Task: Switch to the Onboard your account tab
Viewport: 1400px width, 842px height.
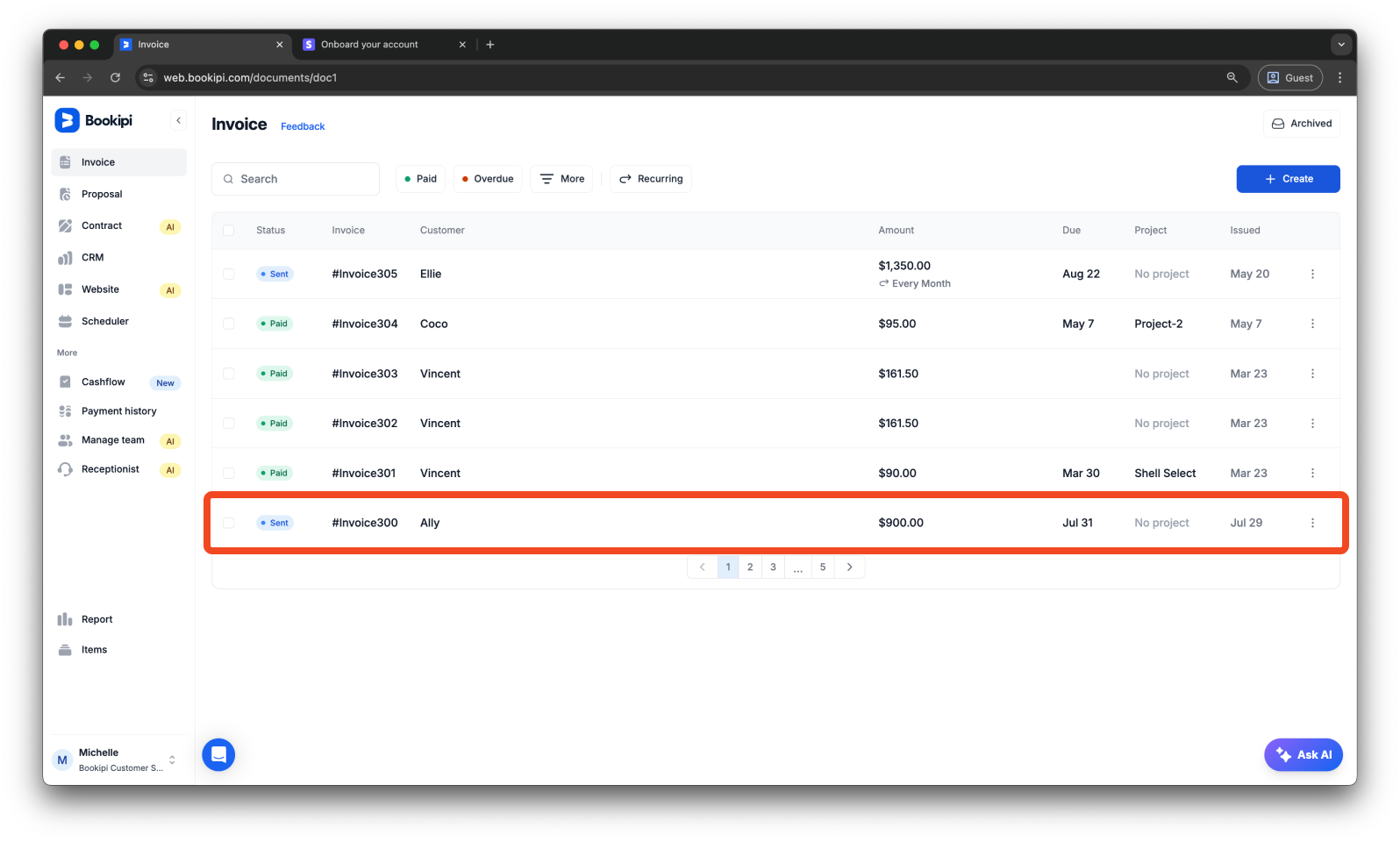Action: point(383,45)
